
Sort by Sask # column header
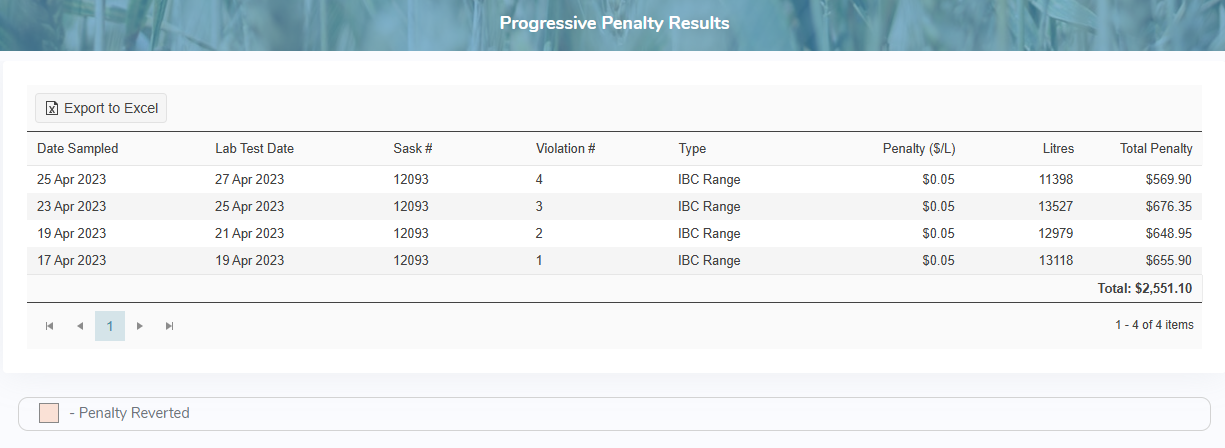click(x=413, y=149)
